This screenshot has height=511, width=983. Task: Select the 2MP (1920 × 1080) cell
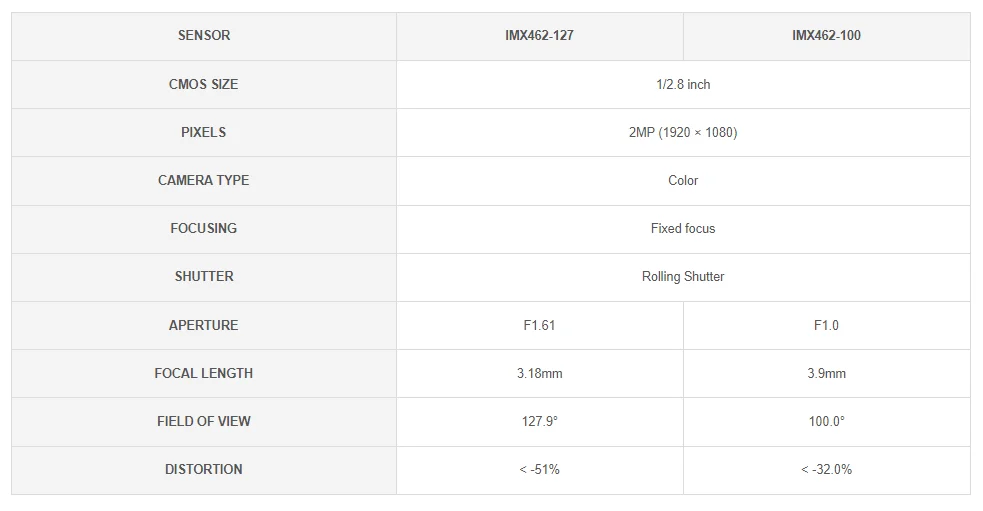click(683, 132)
